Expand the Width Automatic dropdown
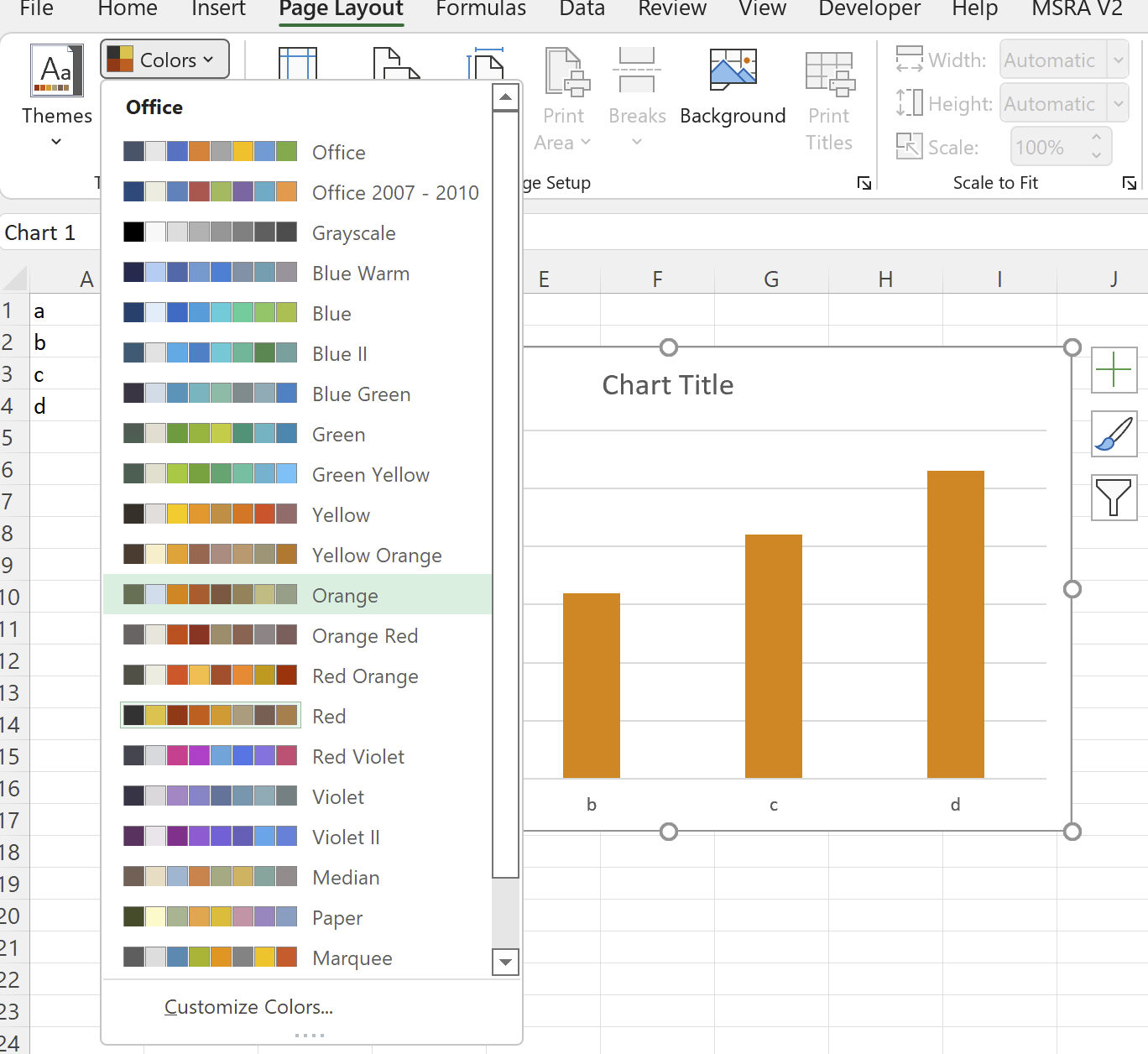The width and height of the screenshot is (1148, 1054). tap(1119, 60)
